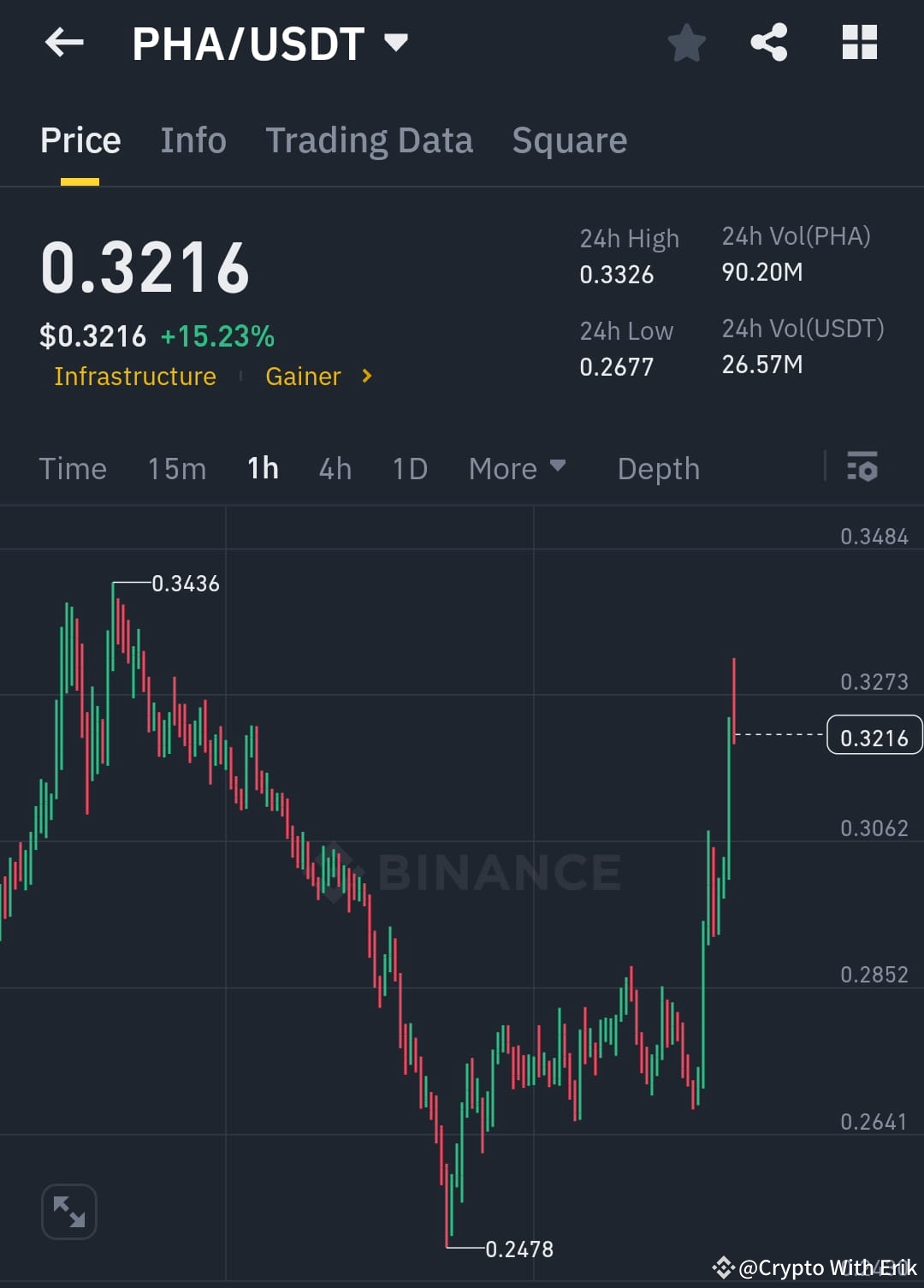Click the 0.3216 current price label
Viewport: 924px width, 1288px height.
point(874,734)
